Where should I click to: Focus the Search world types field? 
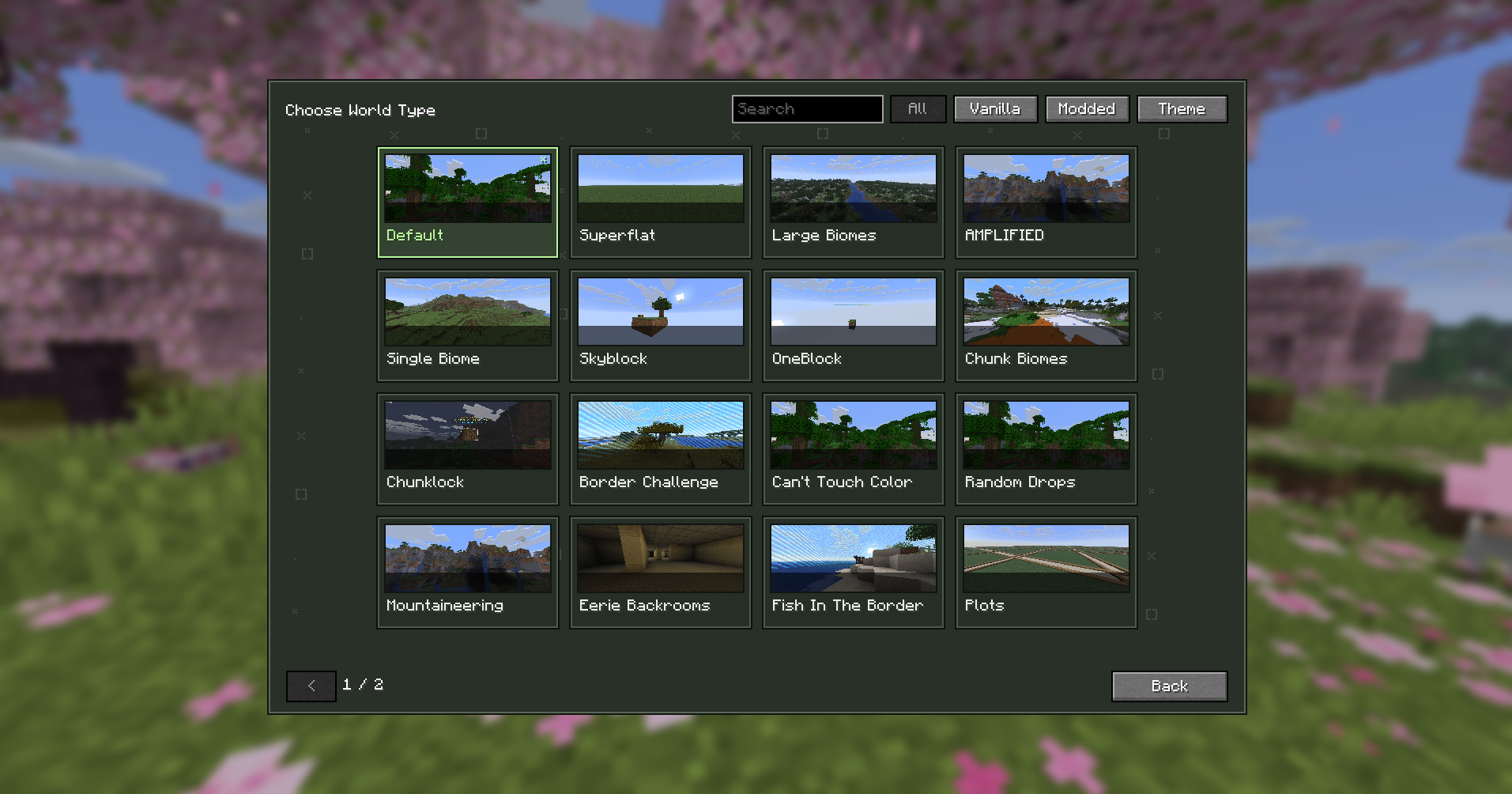click(808, 109)
